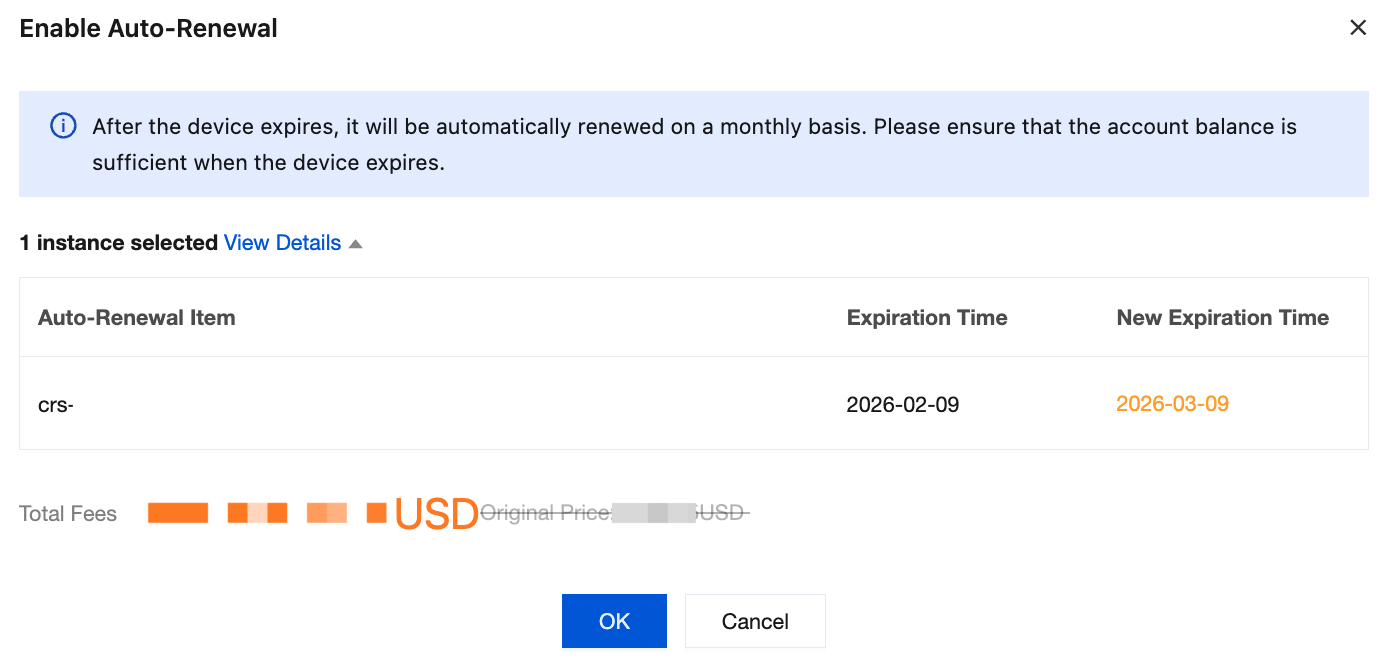The image size is (1382, 672).
Task: Click the 2026-02-09 expiration date
Action: click(x=902, y=405)
